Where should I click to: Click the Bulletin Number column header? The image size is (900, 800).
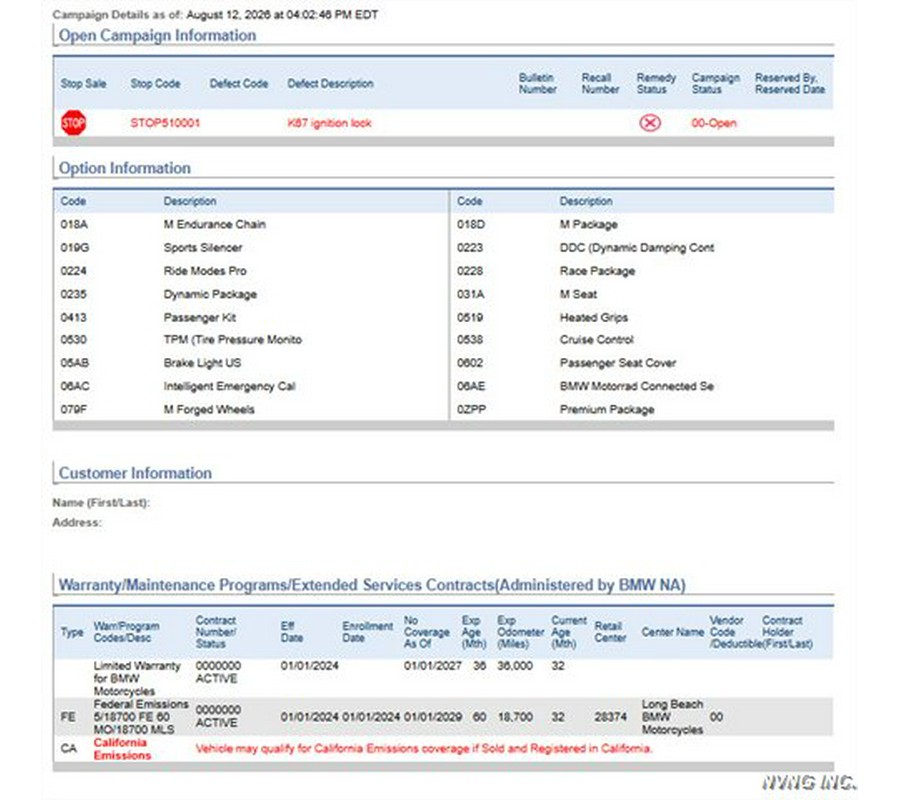(538, 84)
